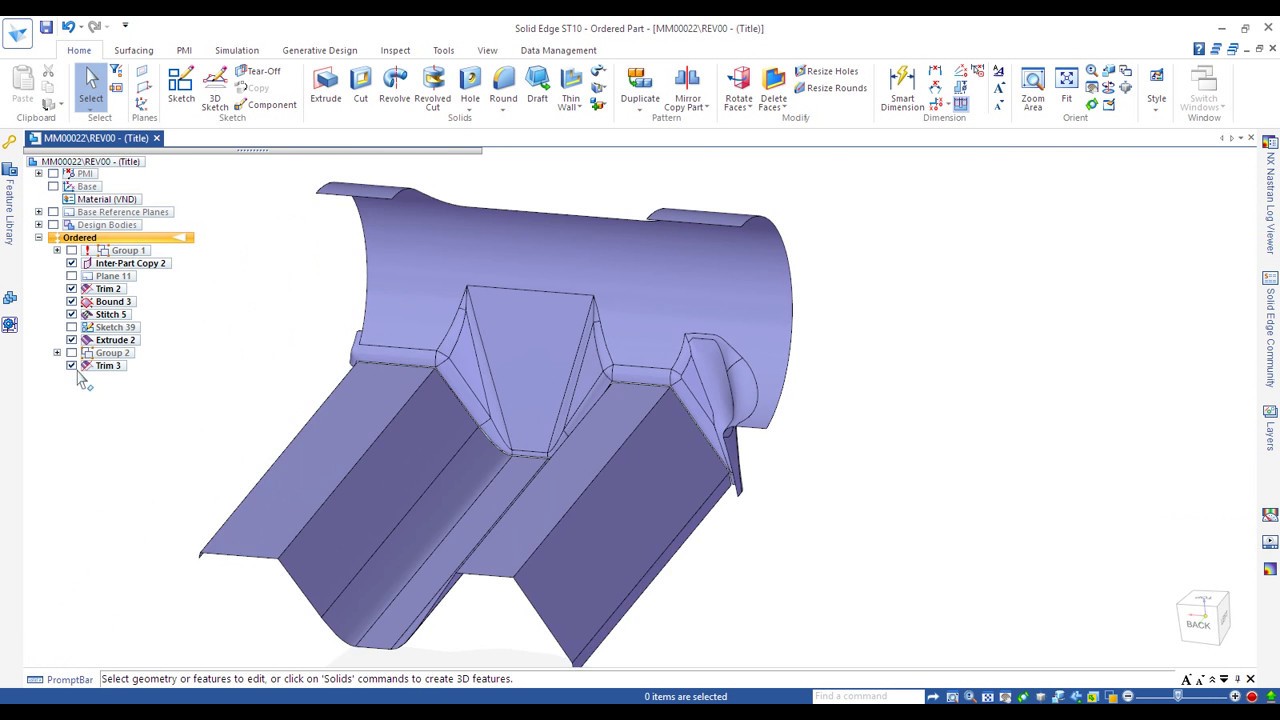Click the zoom in plus in status bar
This screenshot has height=720, width=1280.
[x=1235, y=696]
